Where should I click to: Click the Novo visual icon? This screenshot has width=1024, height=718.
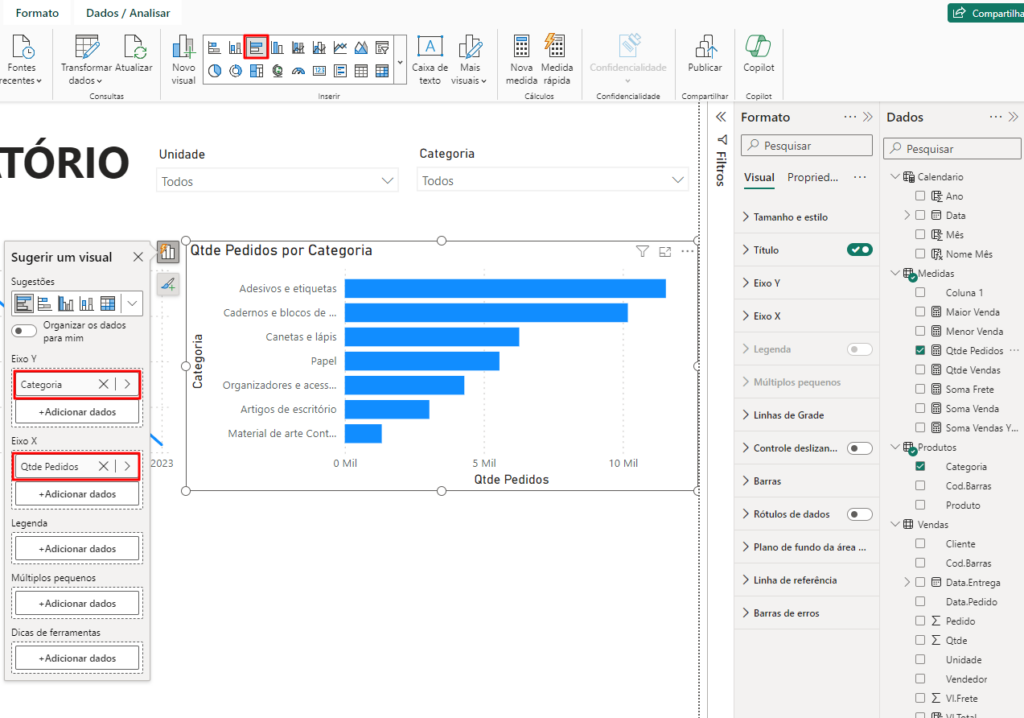[x=183, y=47]
